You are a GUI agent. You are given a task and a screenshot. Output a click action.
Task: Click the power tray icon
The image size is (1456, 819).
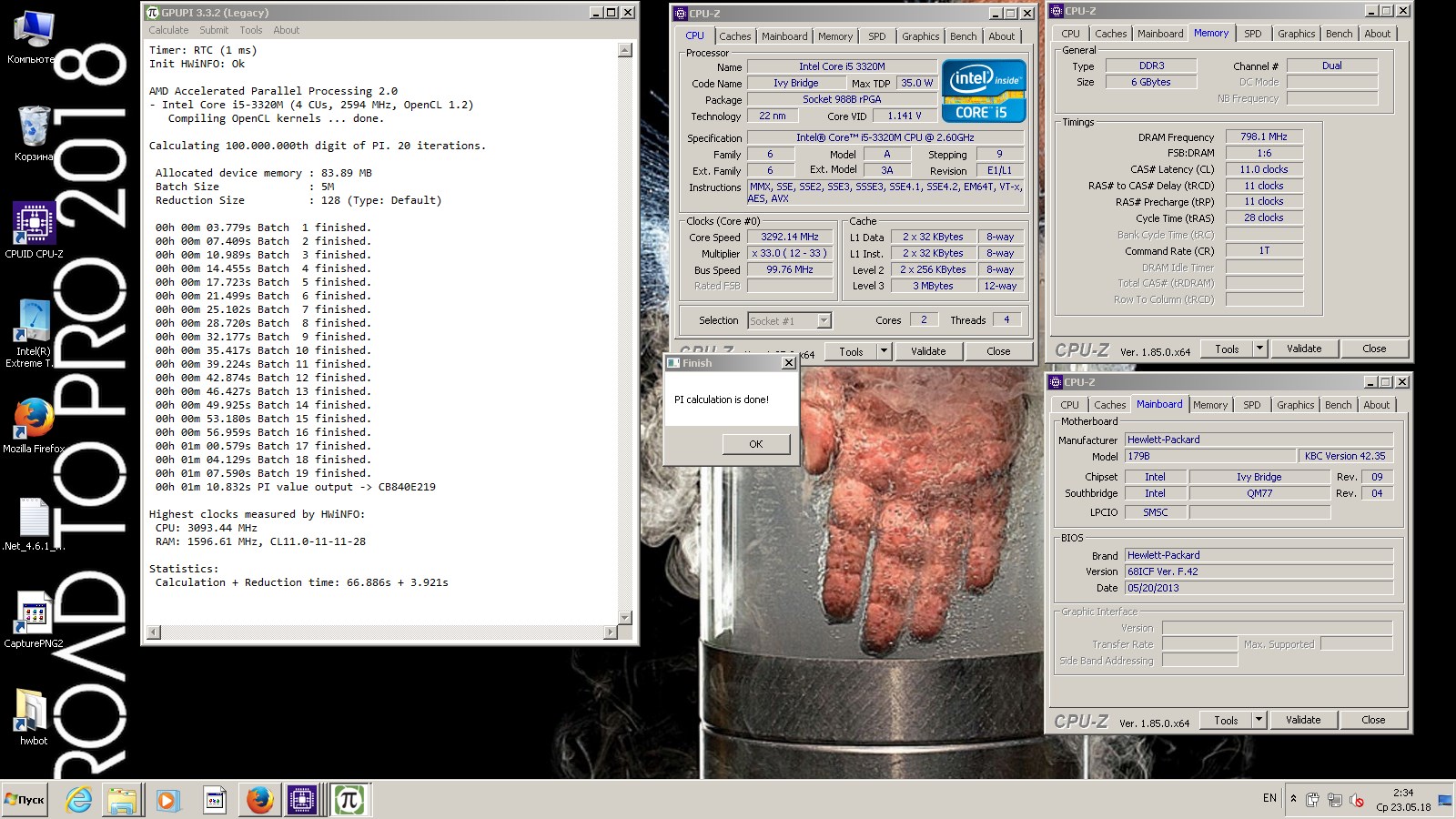click(1312, 801)
